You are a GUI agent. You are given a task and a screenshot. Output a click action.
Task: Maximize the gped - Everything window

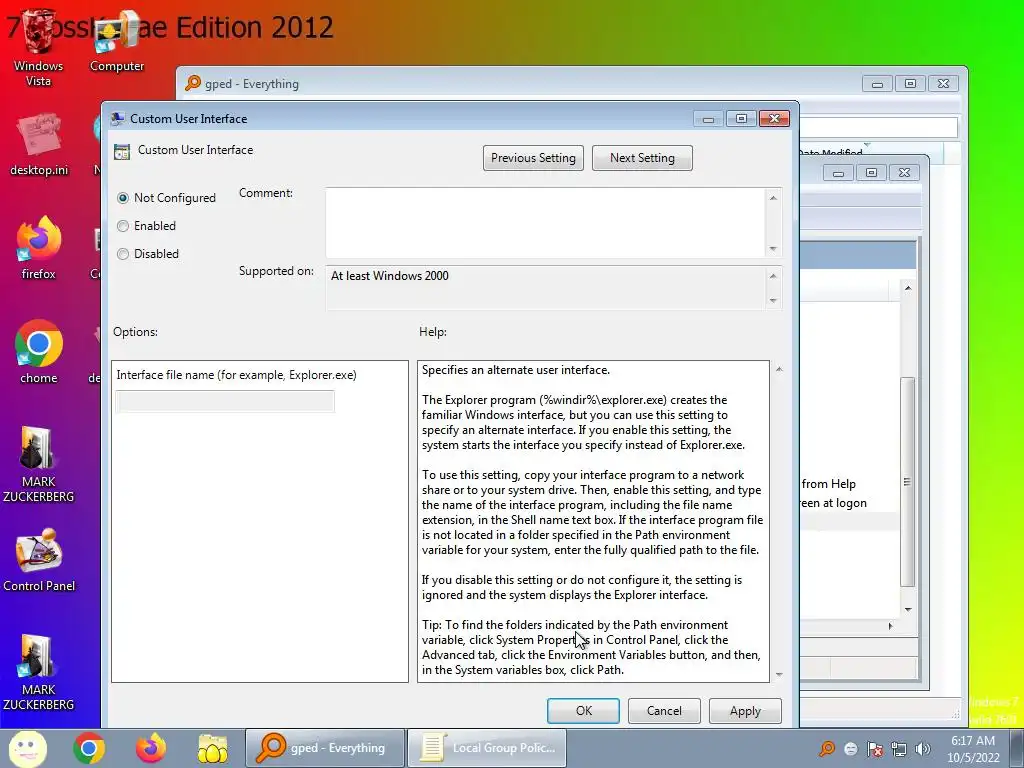[910, 84]
